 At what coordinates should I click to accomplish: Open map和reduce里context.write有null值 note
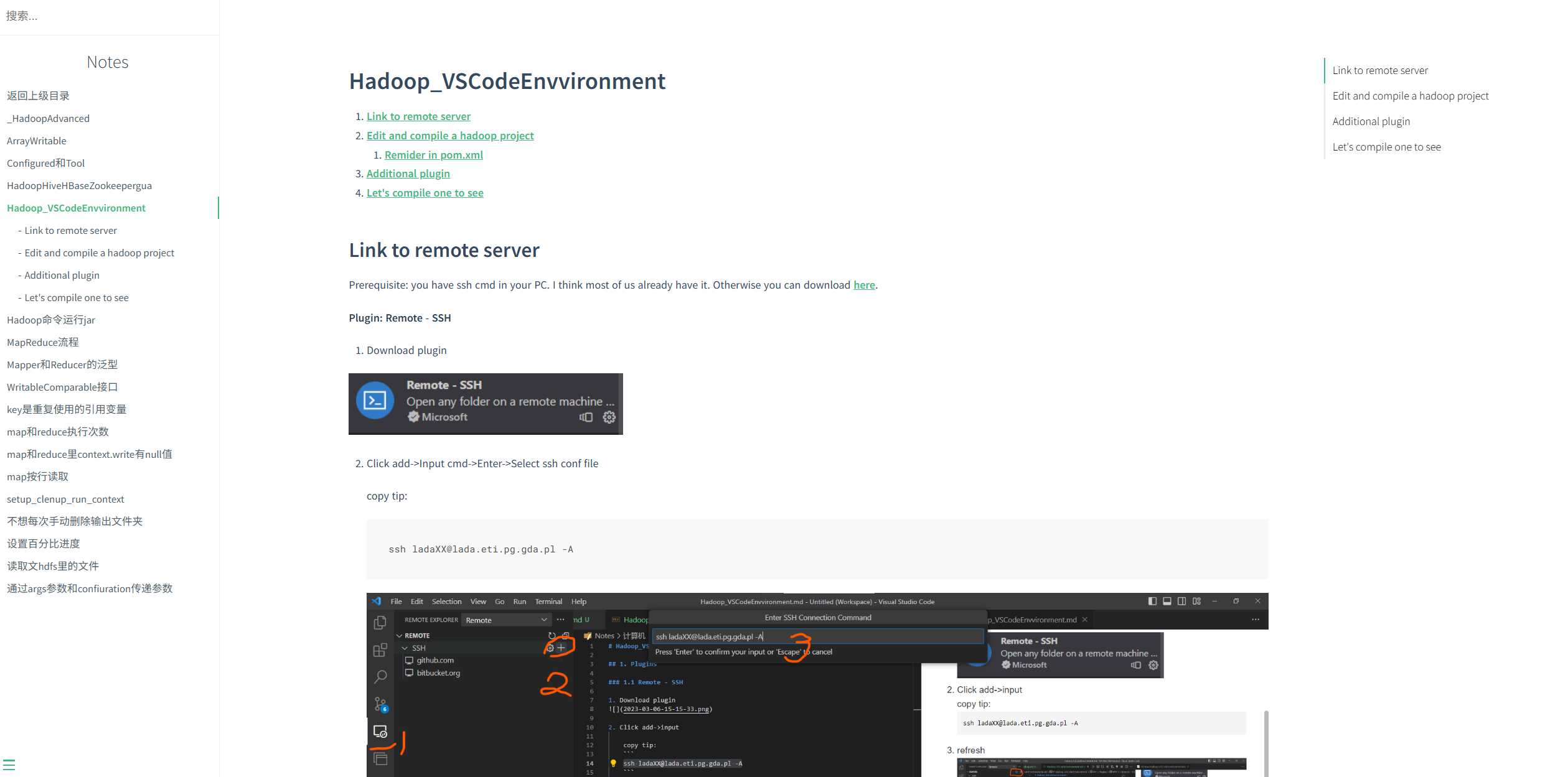(x=90, y=454)
